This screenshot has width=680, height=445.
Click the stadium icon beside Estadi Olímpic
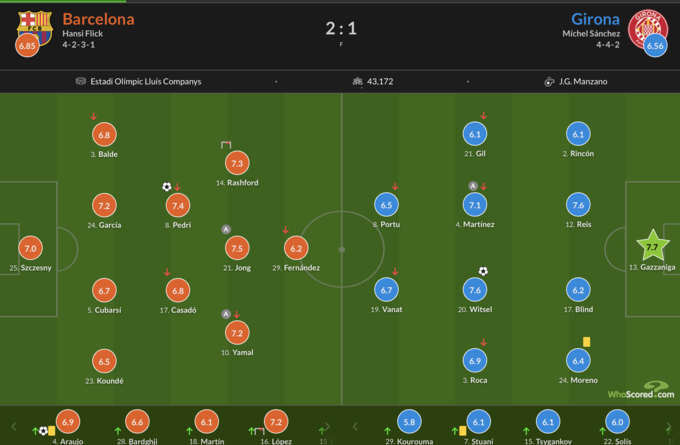click(x=80, y=82)
